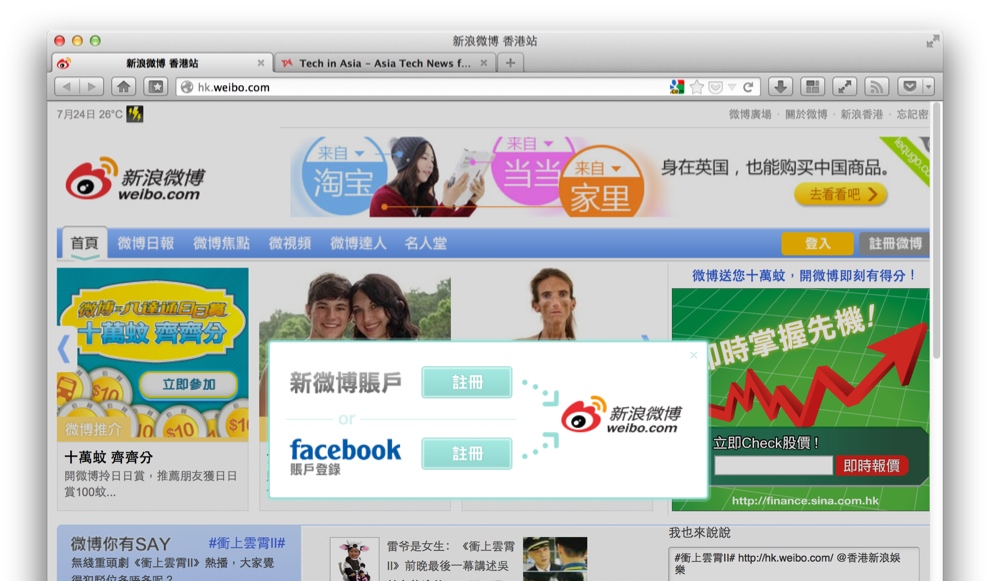Viewport: 994px width, 581px height.
Task: Open the 微博日報 navigation item
Action: point(146,243)
